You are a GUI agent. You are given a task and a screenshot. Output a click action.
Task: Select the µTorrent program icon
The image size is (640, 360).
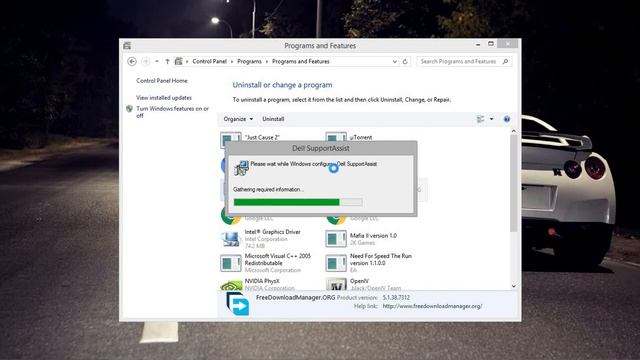point(336,137)
